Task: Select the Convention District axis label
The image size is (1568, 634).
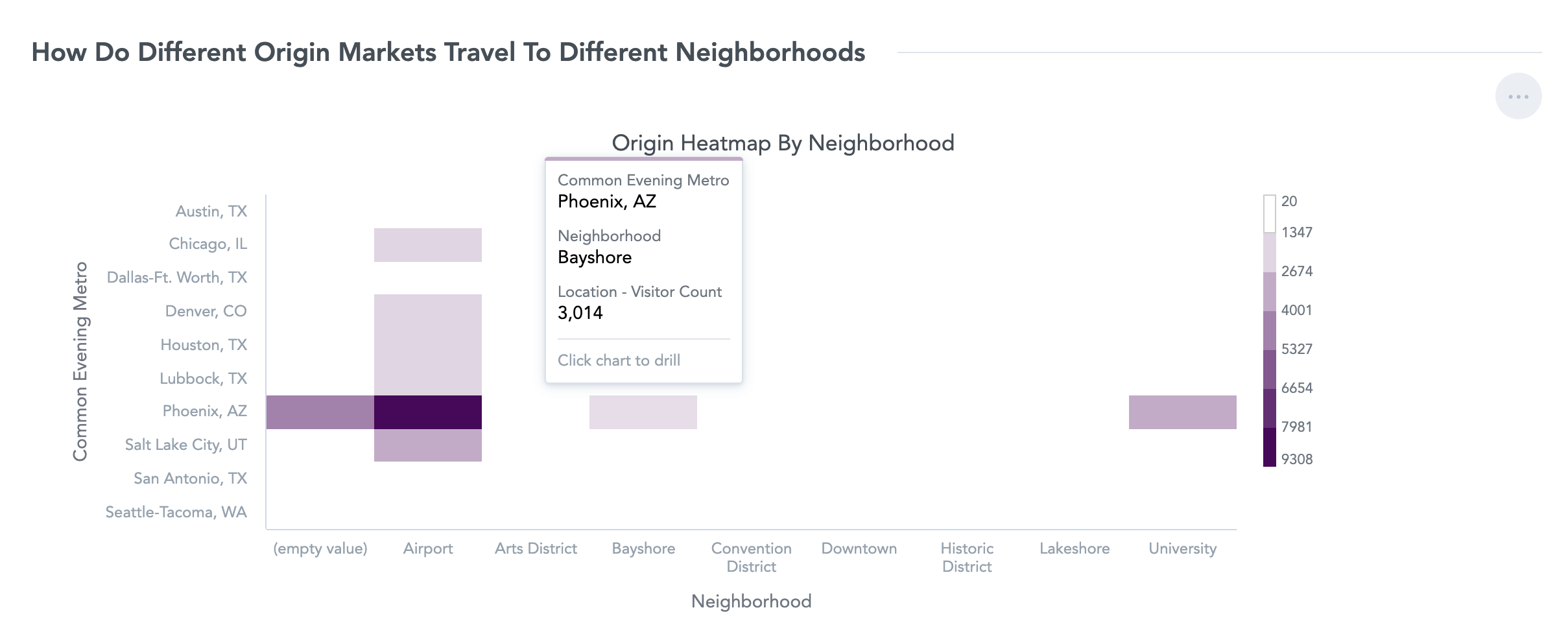Action: 751,558
